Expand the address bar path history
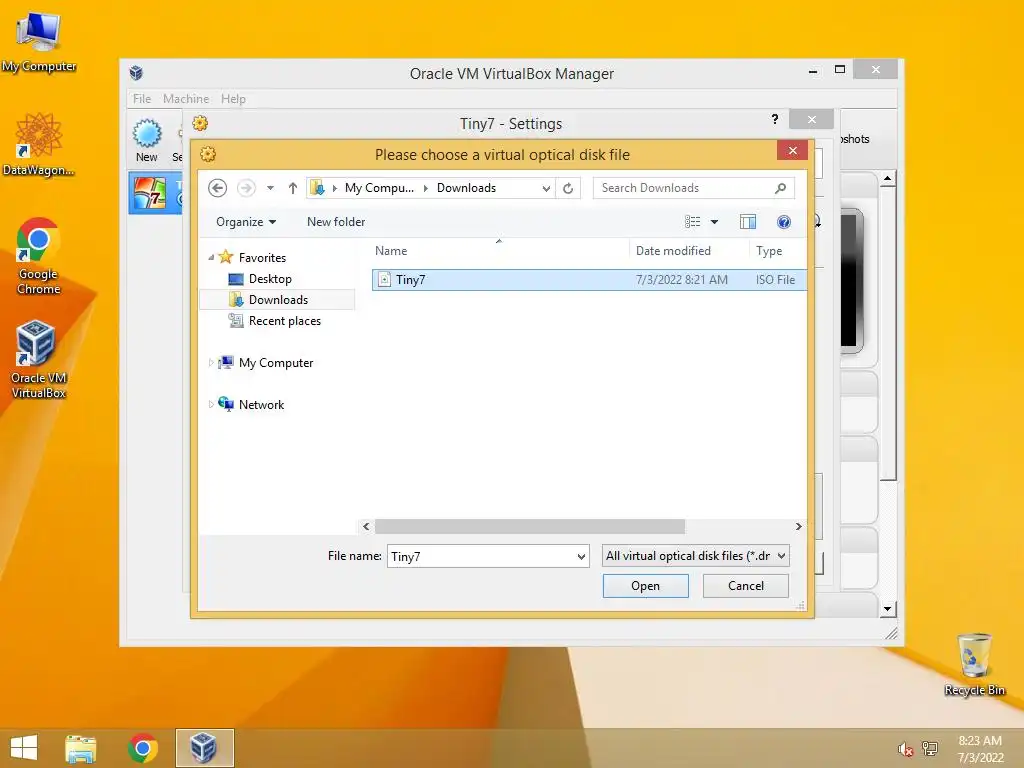The width and height of the screenshot is (1024, 768). 546,188
